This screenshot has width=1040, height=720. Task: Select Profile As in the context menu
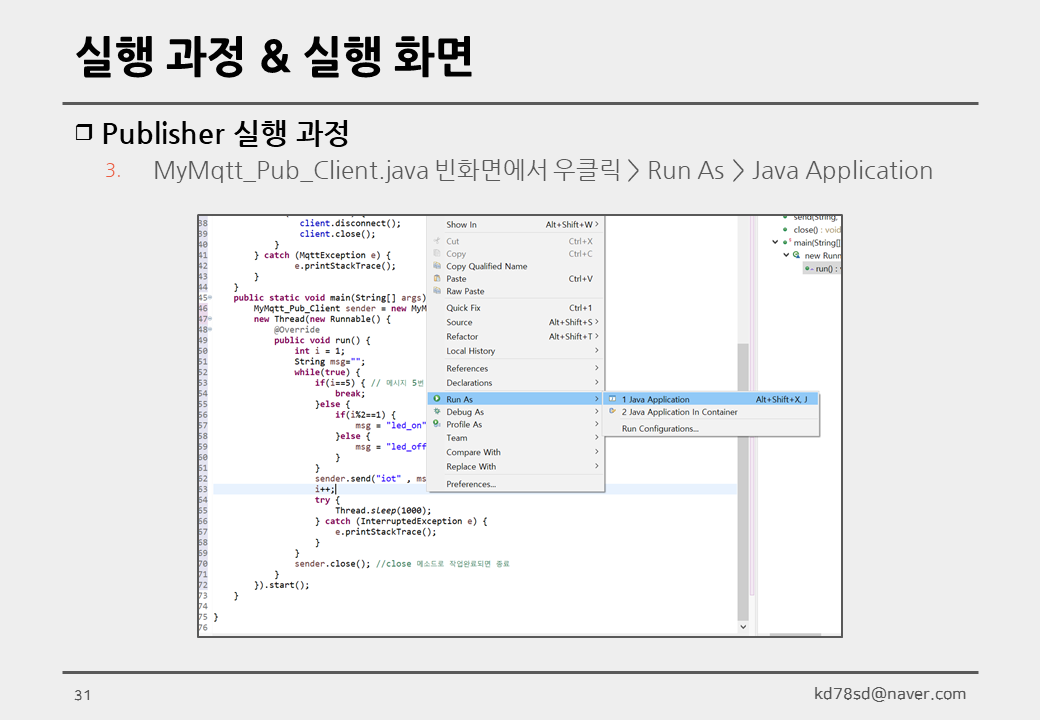[x=516, y=424]
